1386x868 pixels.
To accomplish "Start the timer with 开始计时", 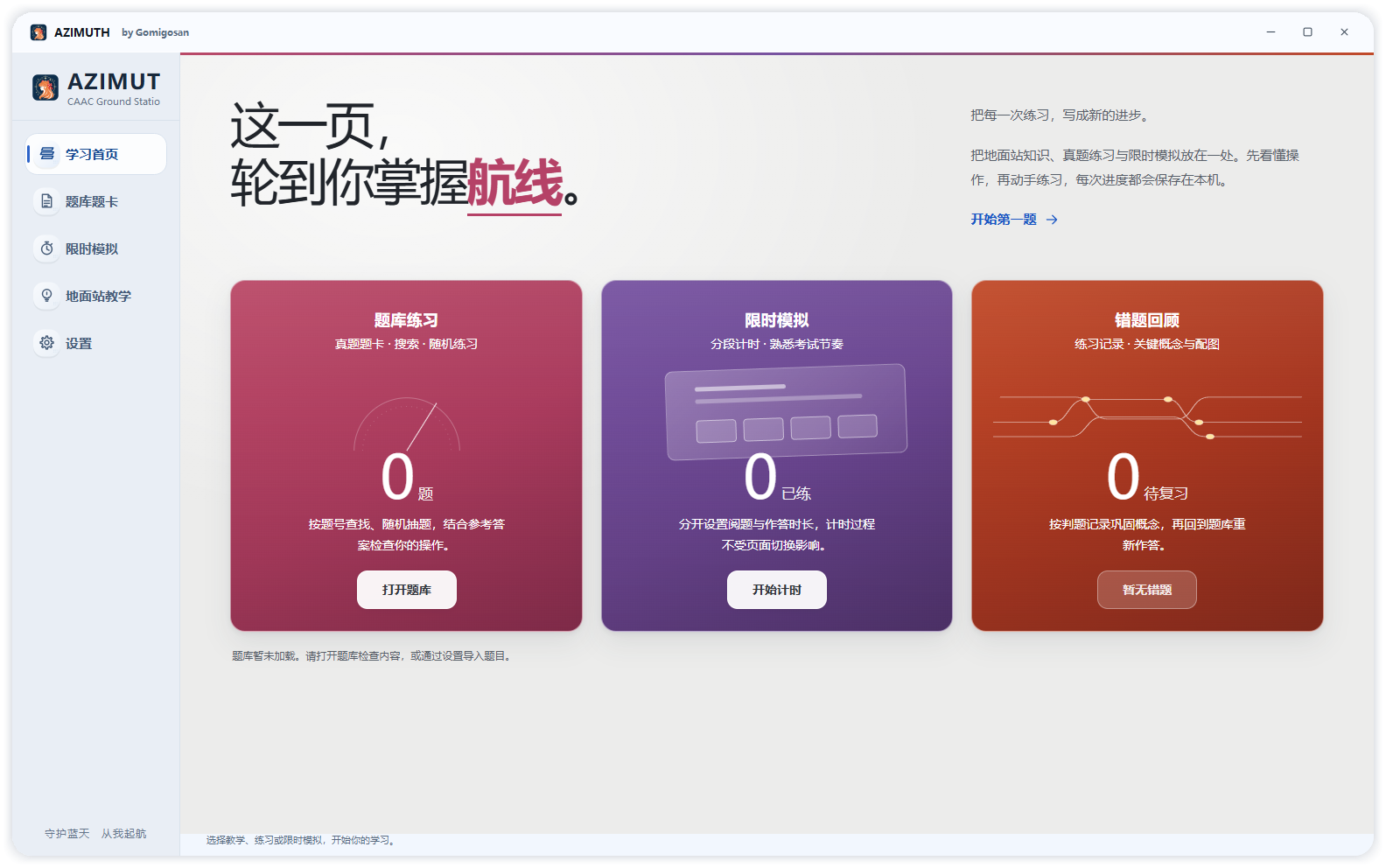I will 777,590.
